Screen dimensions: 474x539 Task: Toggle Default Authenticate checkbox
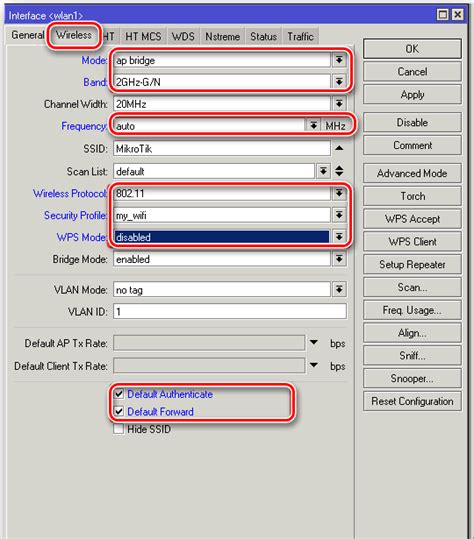click(119, 394)
